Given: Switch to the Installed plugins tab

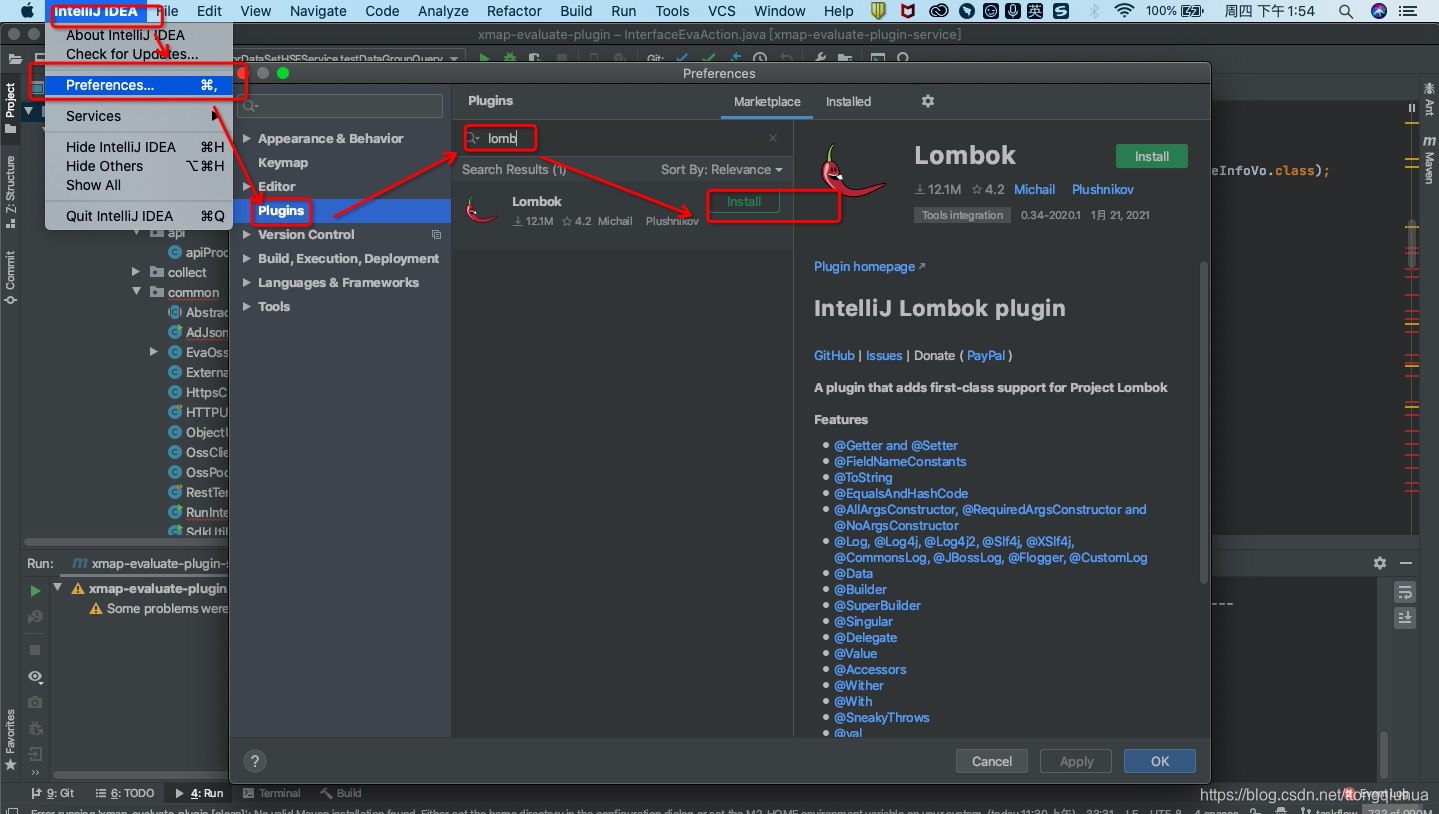Looking at the screenshot, I should pos(848,102).
